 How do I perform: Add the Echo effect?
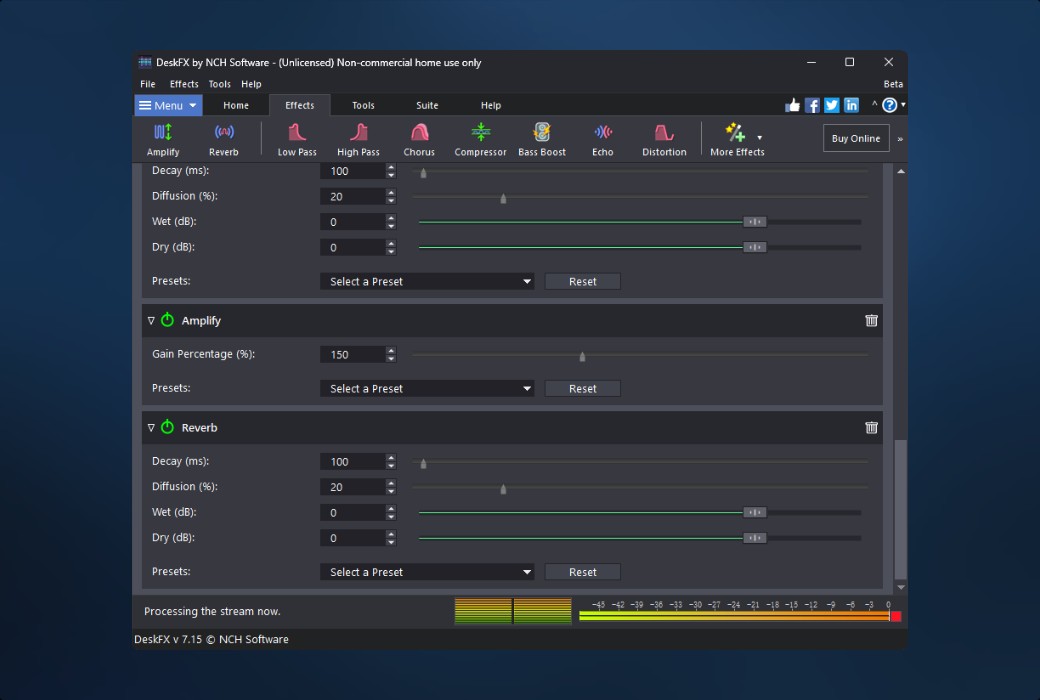602,139
